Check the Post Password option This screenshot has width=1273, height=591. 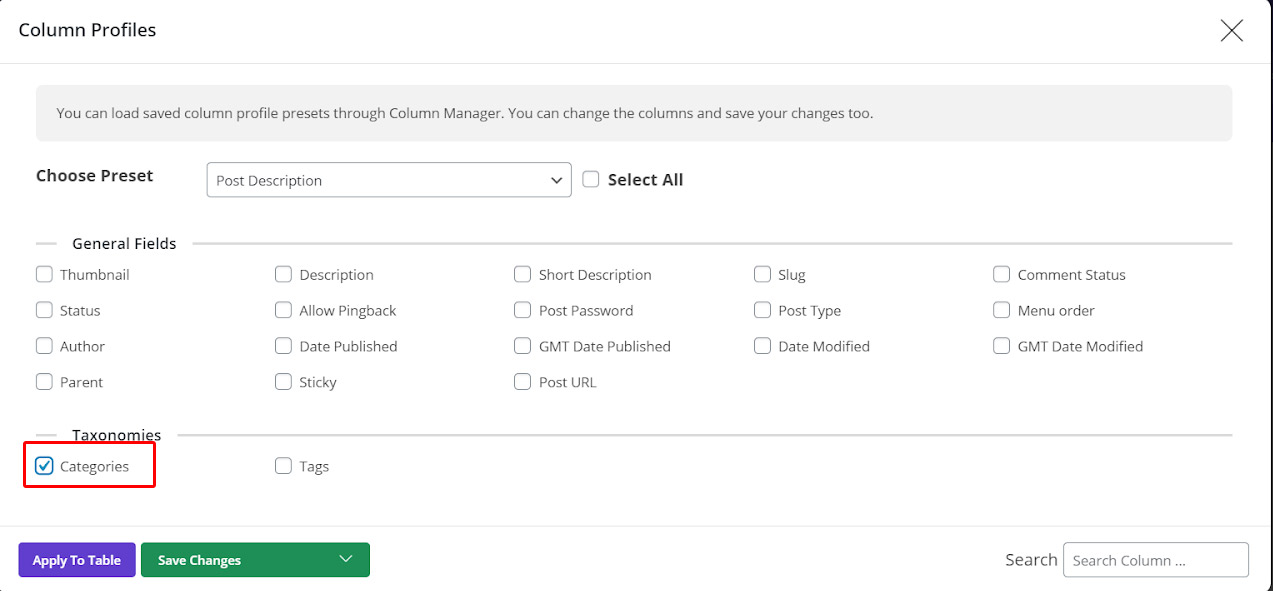pyautogui.click(x=522, y=310)
